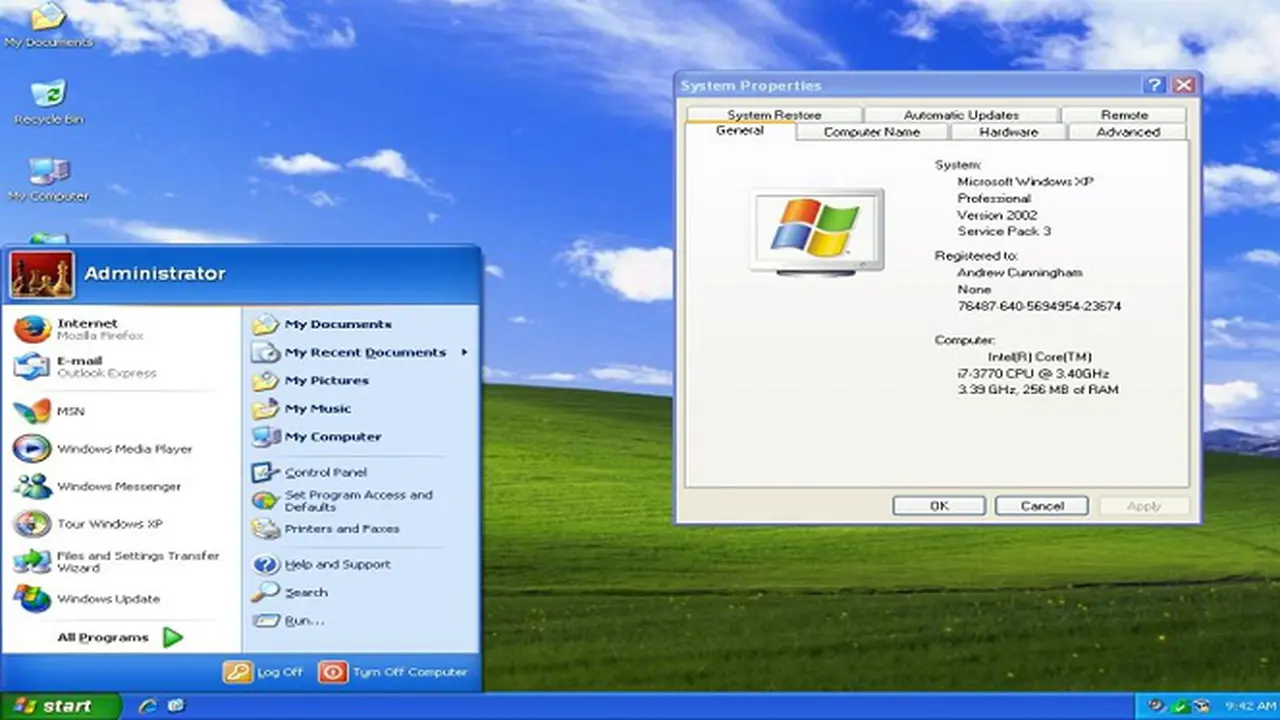Expand My Recent Documents submenu arrow

click(x=464, y=352)
